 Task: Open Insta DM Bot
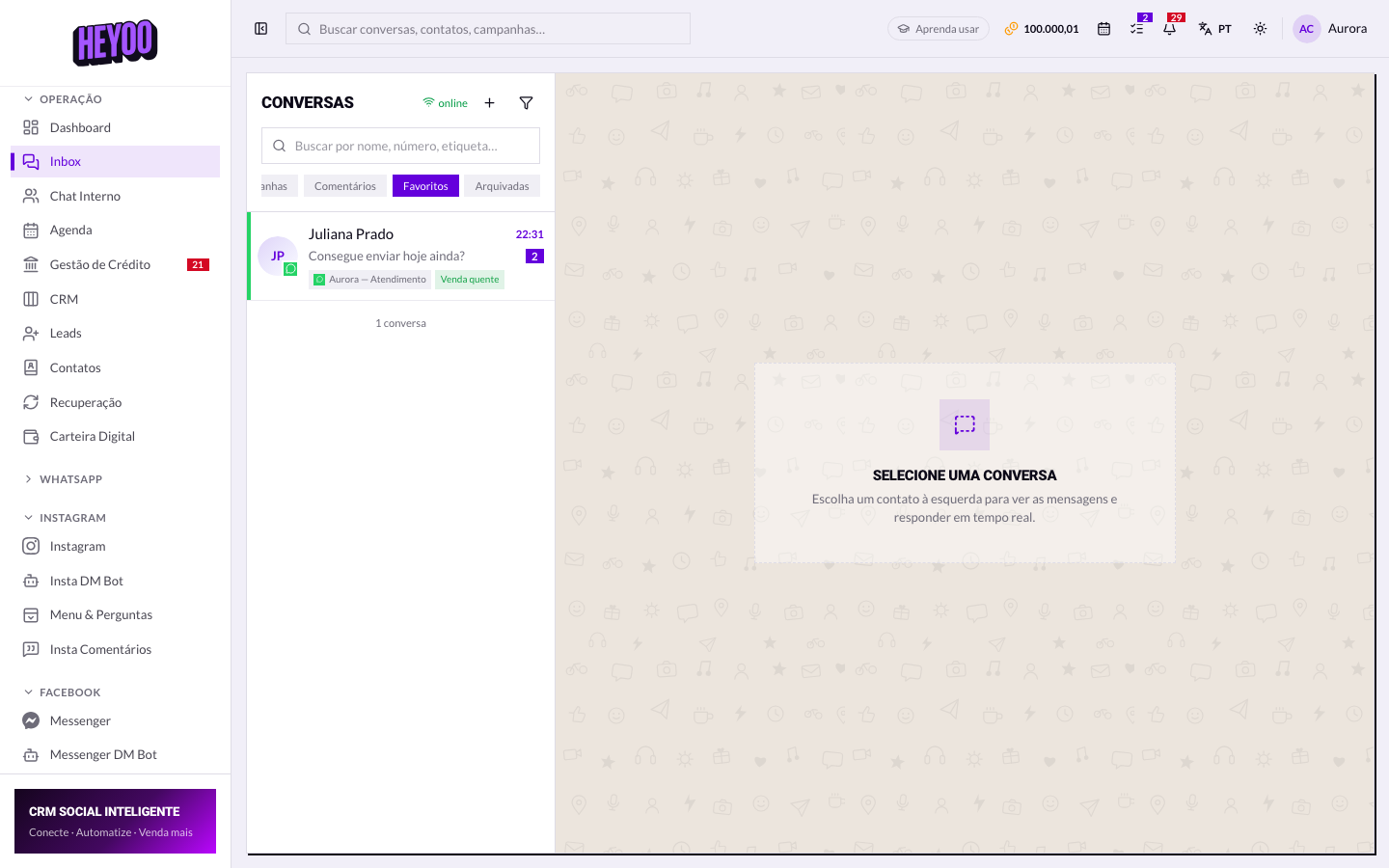point(115,581)
